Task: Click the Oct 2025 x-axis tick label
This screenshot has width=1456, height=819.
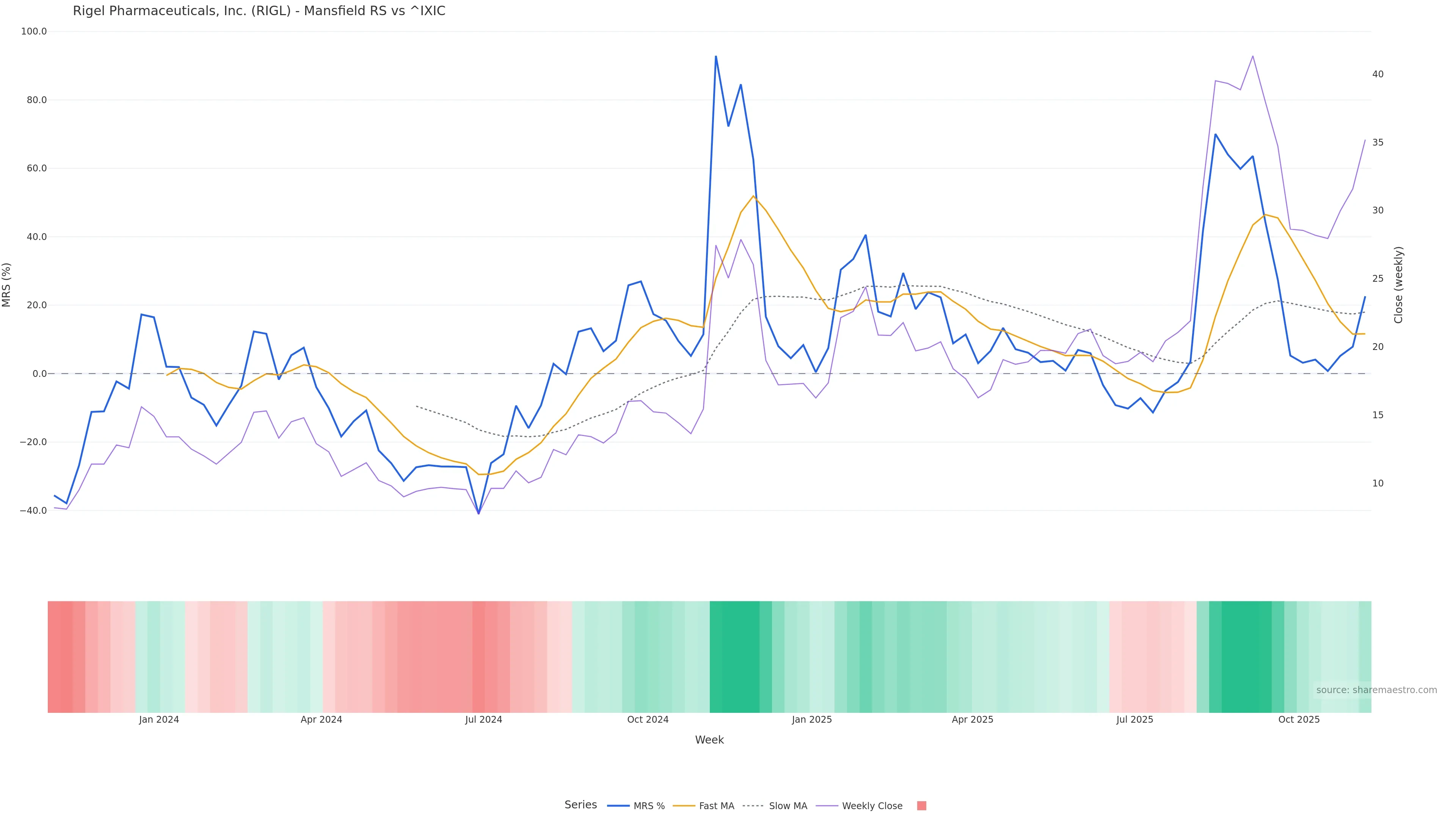Action: [1298, 720]
